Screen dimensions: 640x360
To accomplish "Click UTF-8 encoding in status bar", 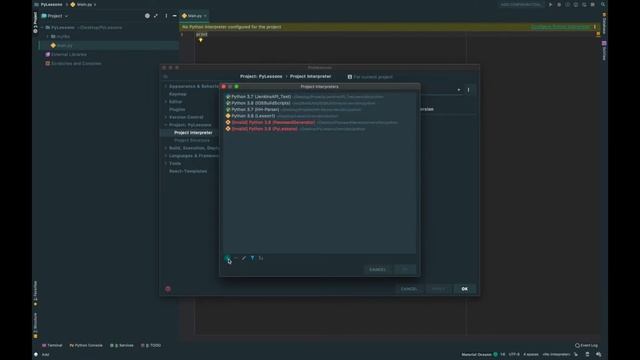I will point(514,354).
